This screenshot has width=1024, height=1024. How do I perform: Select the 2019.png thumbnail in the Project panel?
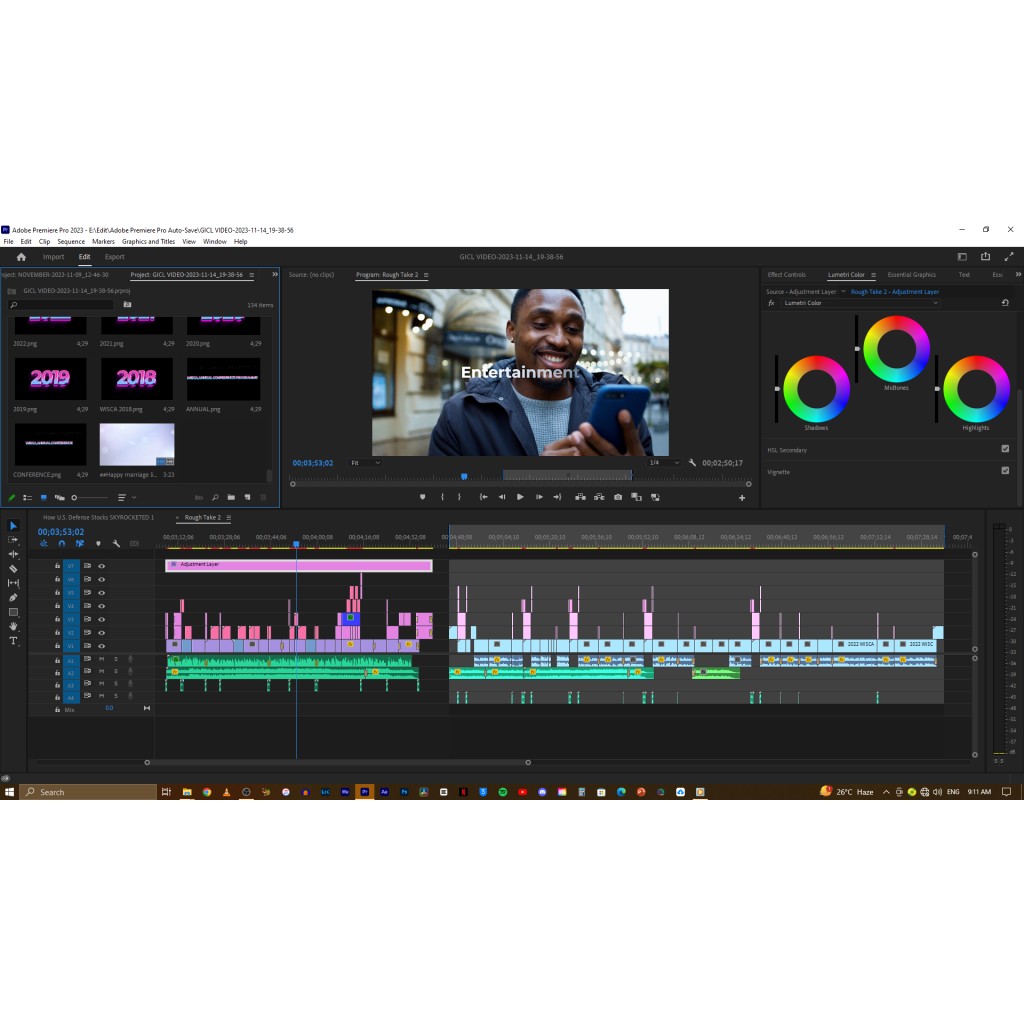point(50,380)
